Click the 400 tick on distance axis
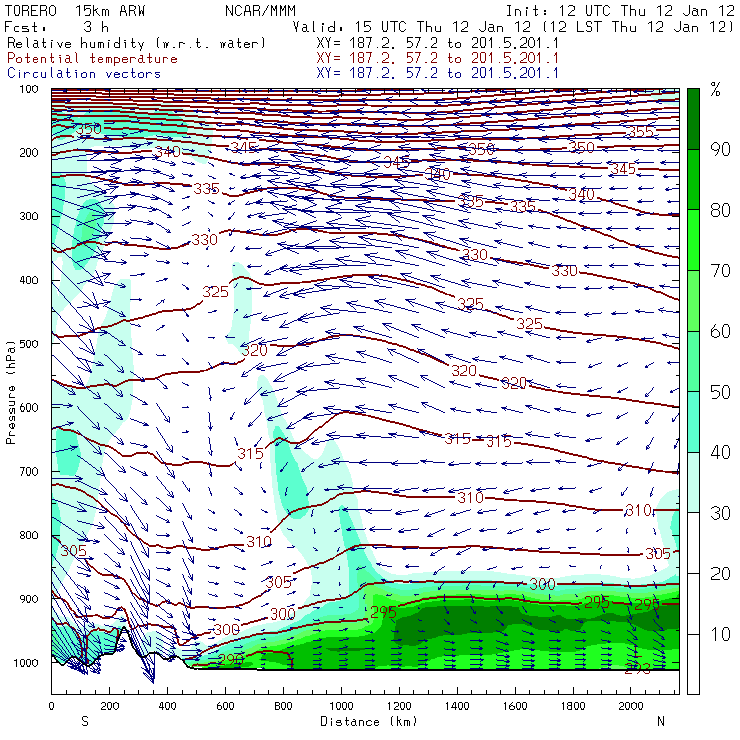 click(168, 706)
